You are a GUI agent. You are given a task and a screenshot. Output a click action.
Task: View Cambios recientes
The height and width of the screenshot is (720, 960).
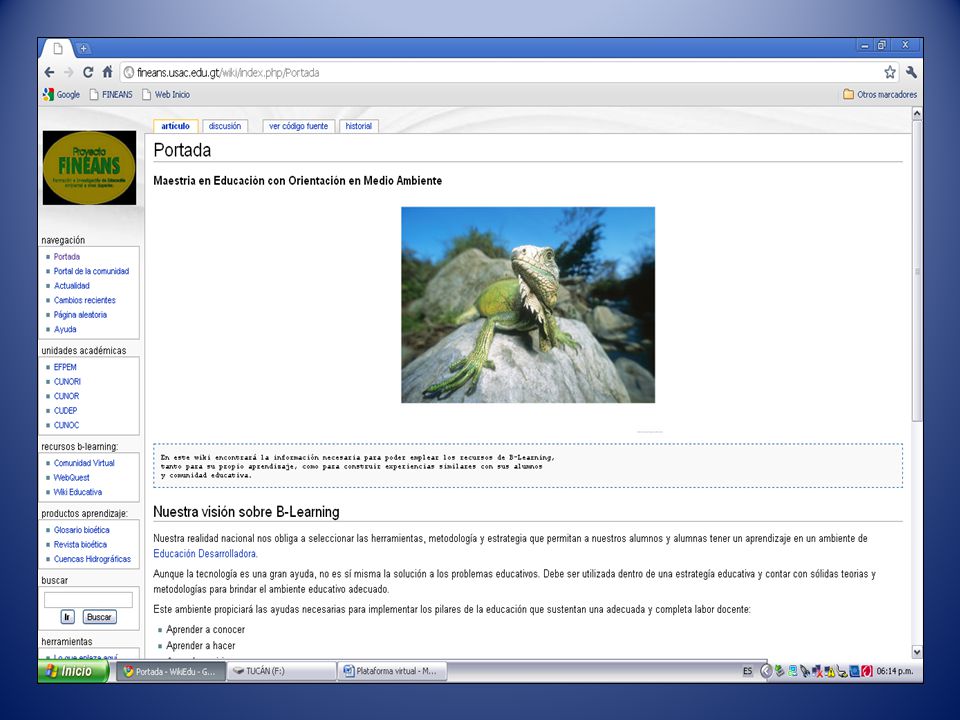pos(84,300)
